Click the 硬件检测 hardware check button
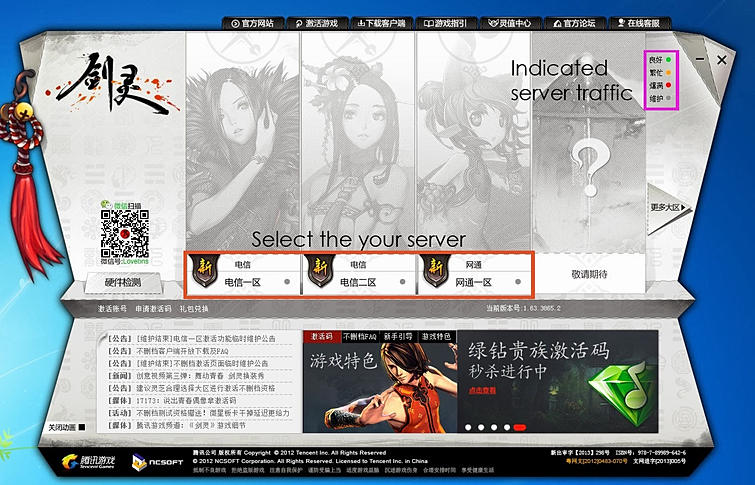The height and width of the screenshot is (485, 755). tap(123, 282)
